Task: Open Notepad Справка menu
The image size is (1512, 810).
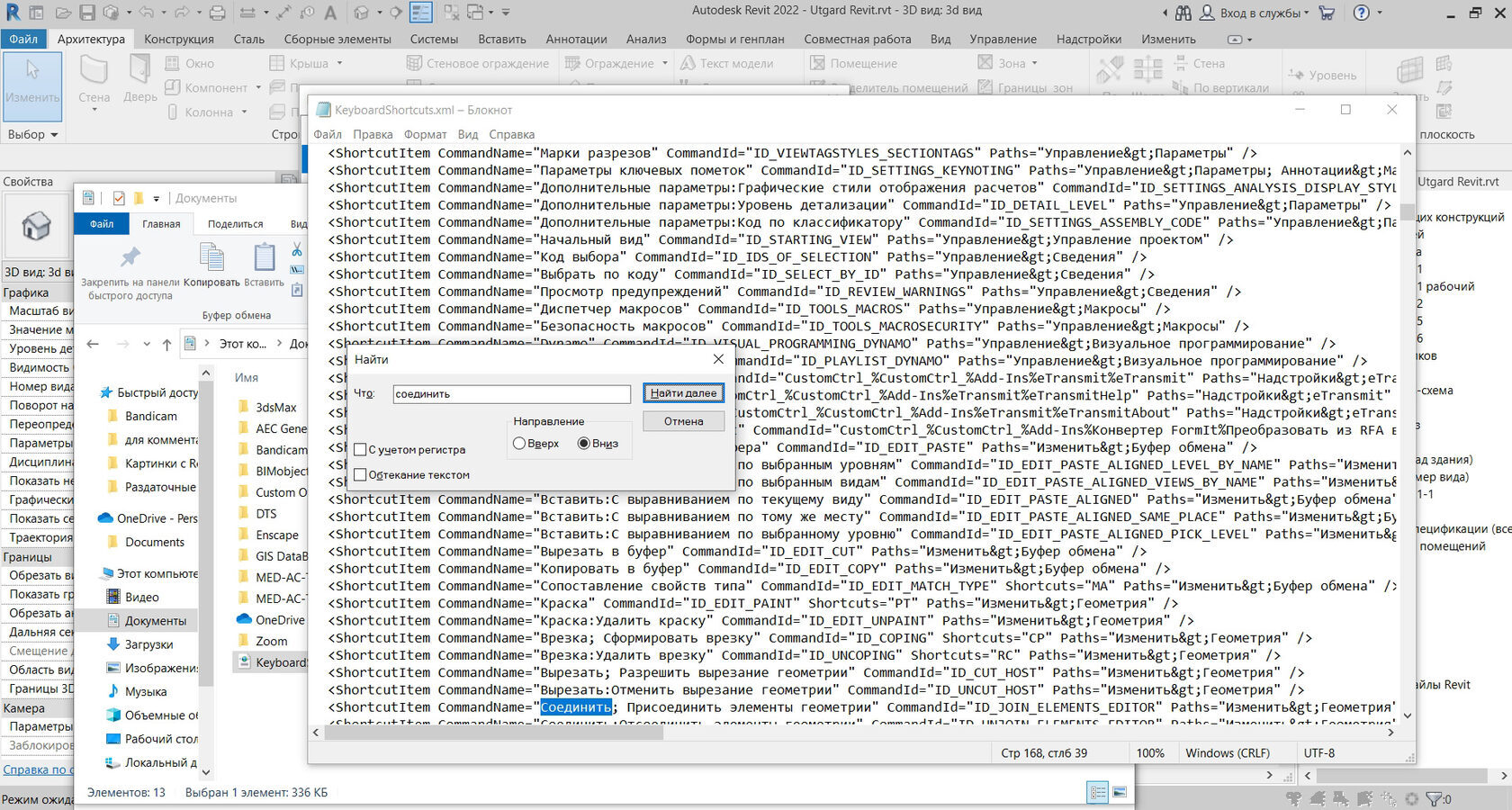Action: pos(511,134)
